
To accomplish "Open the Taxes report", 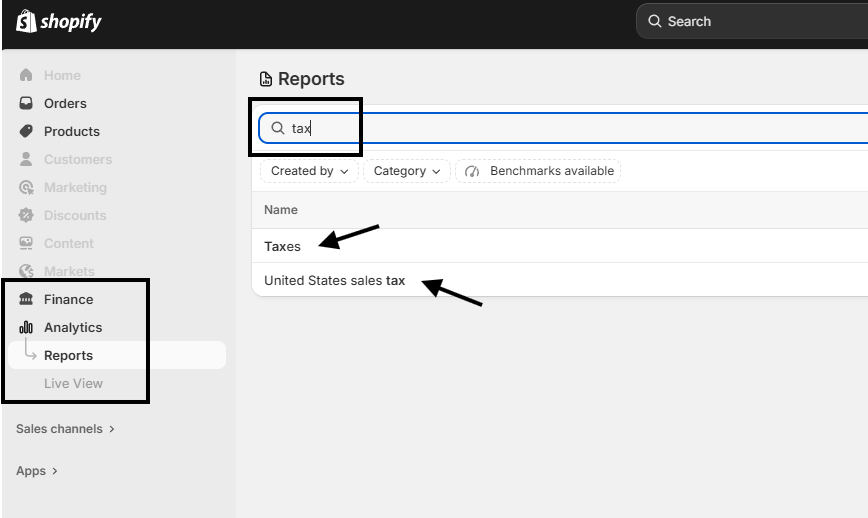I will 283,246.
